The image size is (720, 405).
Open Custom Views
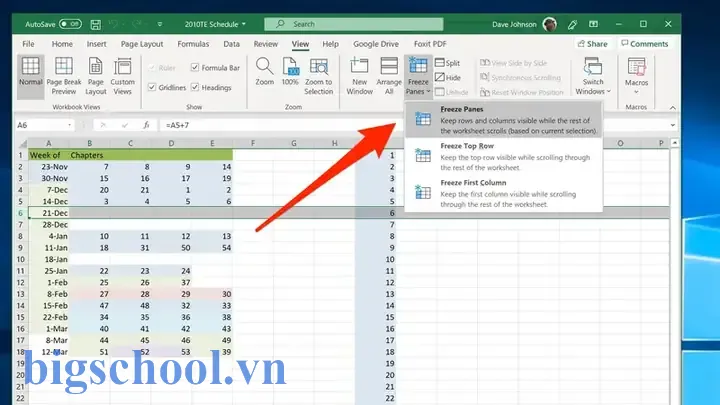[123, 76]
